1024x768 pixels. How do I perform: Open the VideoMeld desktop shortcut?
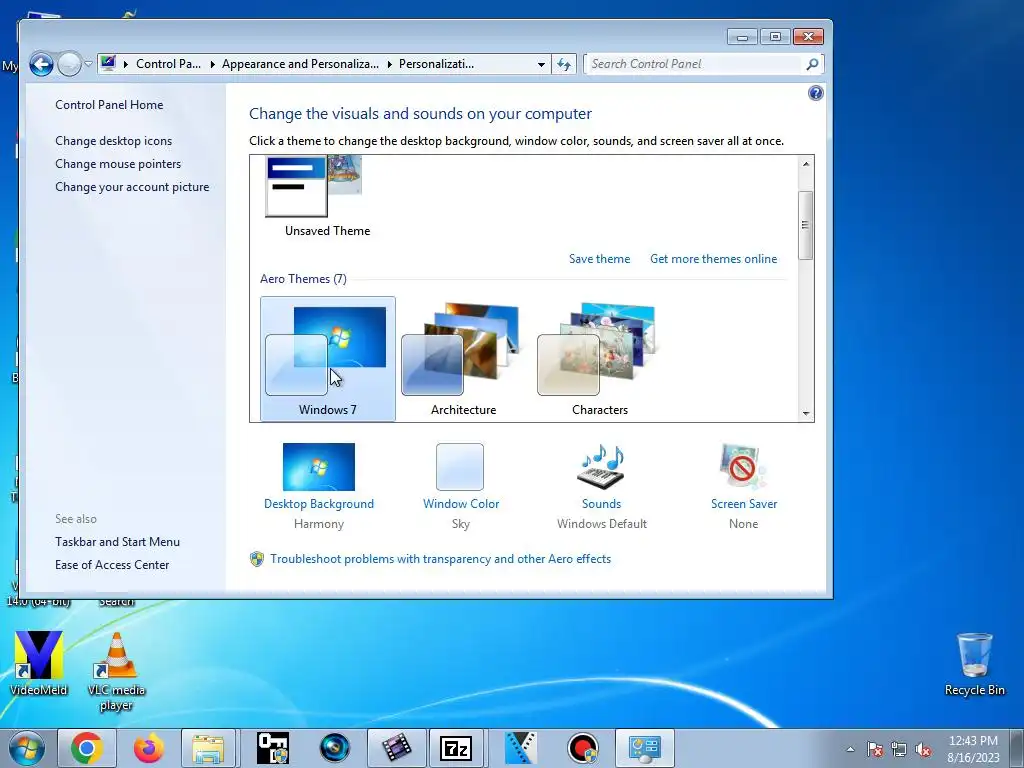point(39,664)
